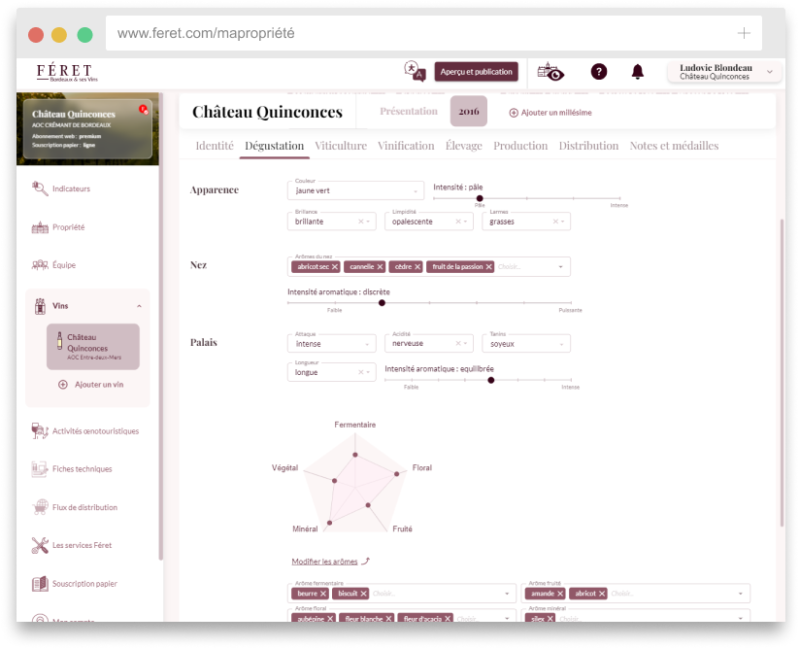Open the Tanins dropdown showing 'soyeux'
The width and height of the screenshot is (800, 649).
[x=526, y=344]
